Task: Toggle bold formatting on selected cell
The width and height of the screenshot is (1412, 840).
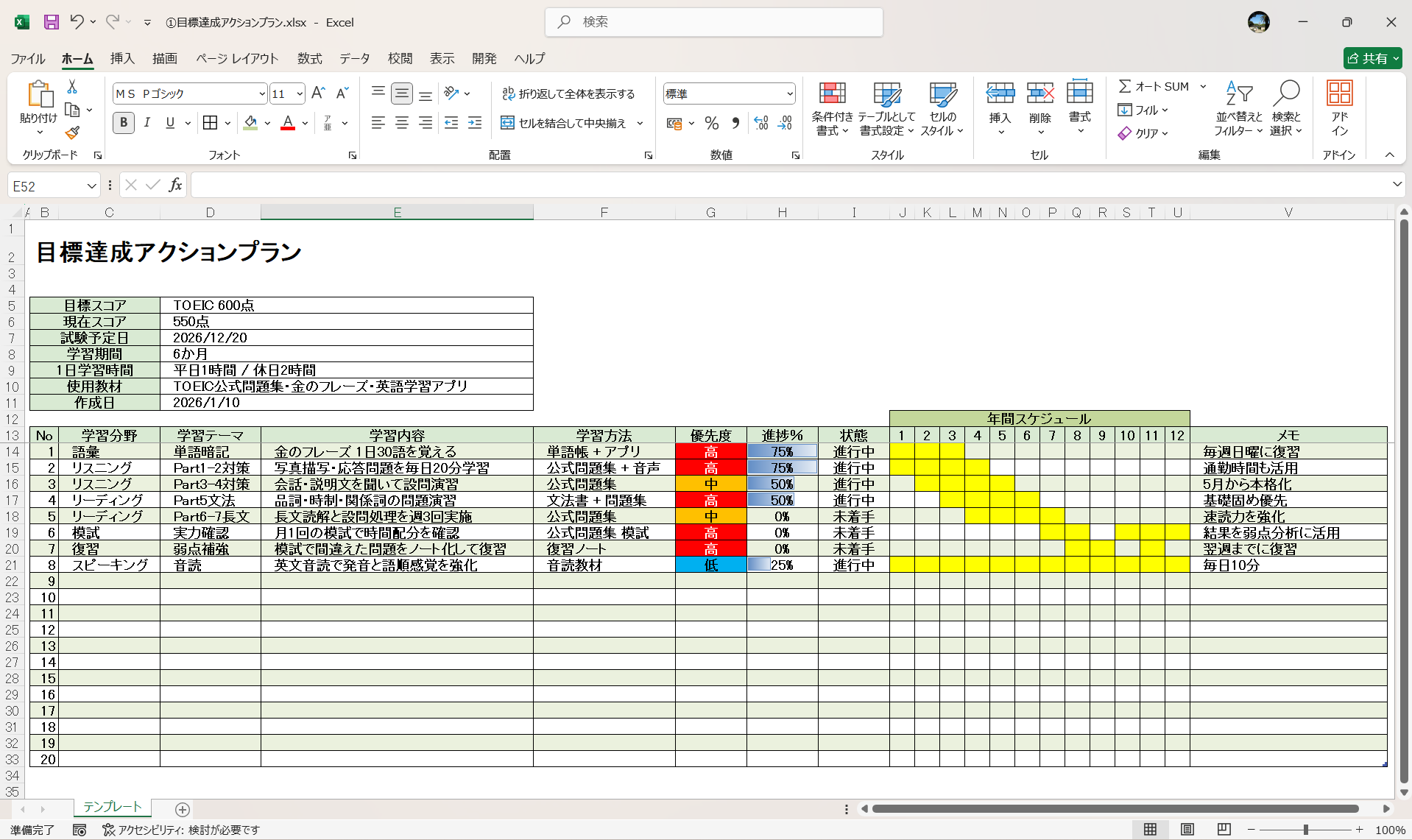Action: tap(123, 123)
